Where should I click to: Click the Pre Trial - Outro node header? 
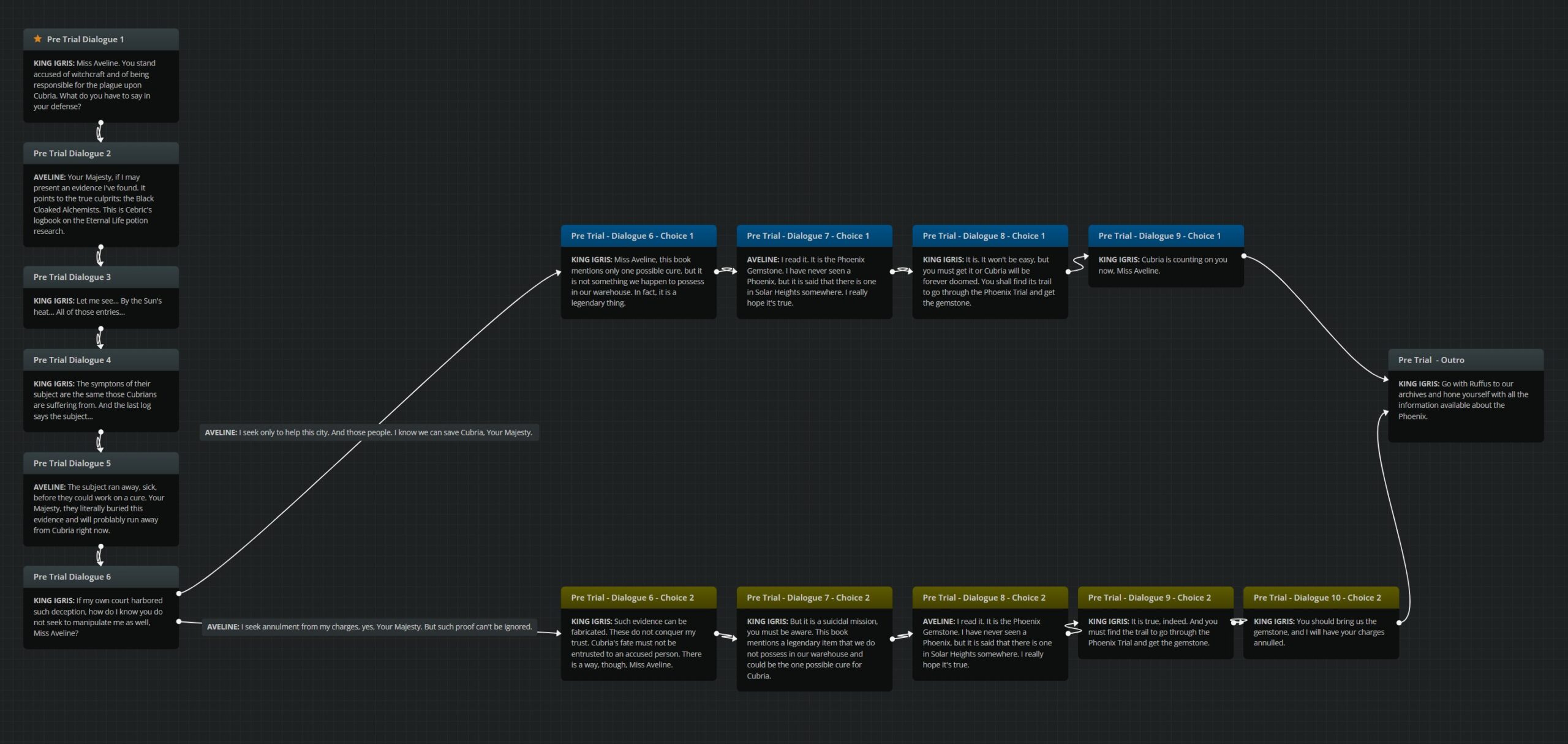1465,360
